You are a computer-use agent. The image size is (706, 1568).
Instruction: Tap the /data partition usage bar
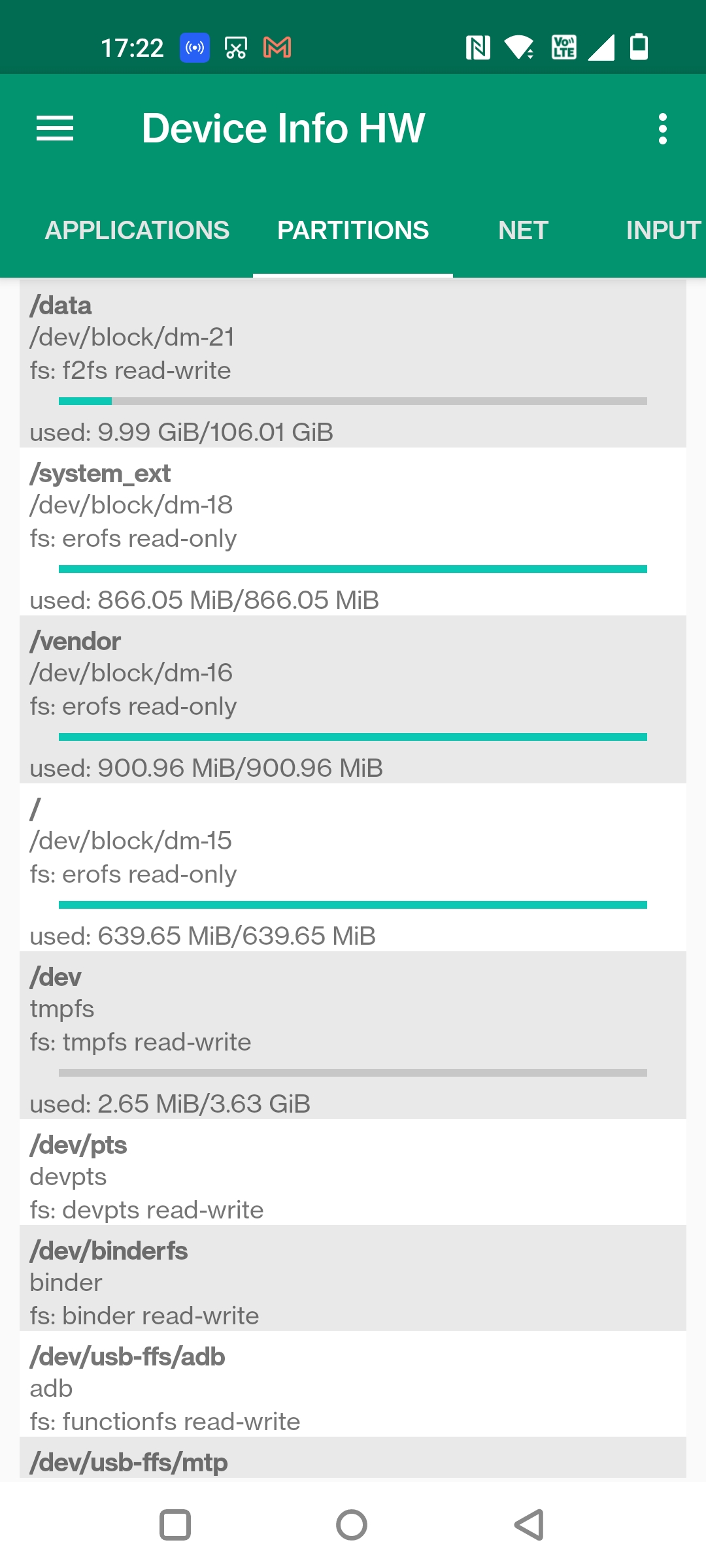tap(353, 401)
